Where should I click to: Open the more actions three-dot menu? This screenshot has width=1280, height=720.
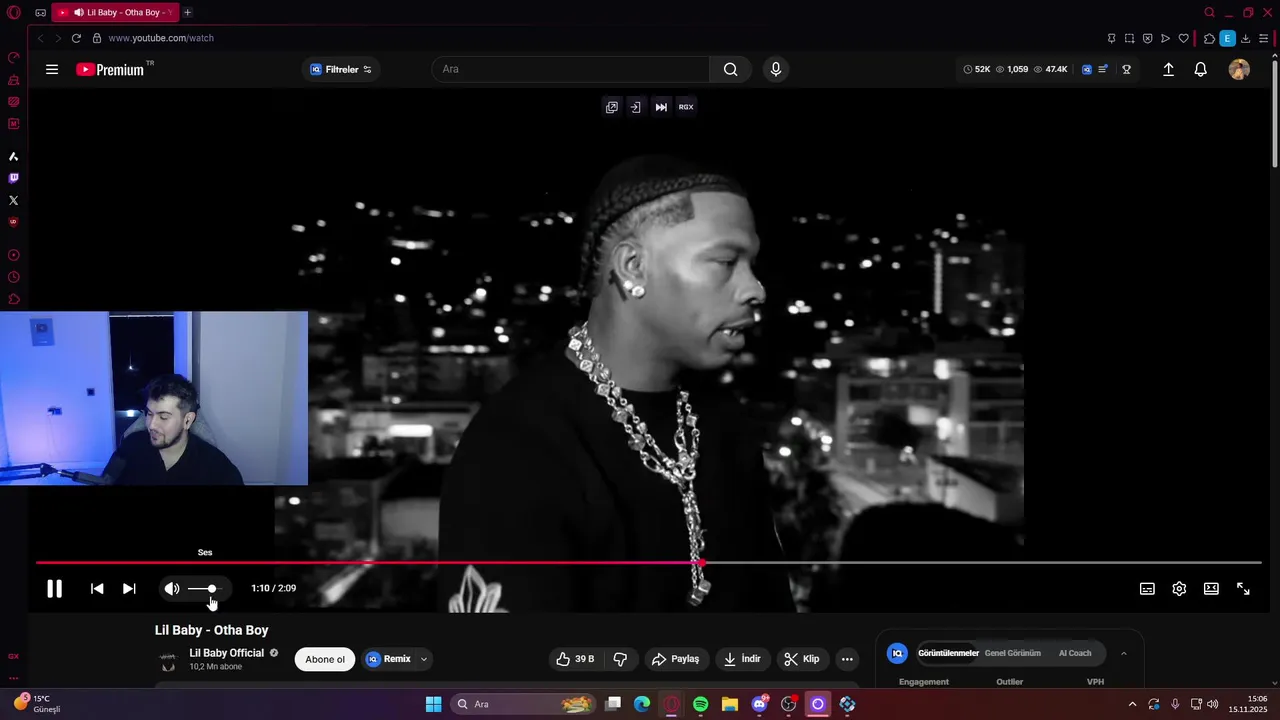pyautogui.click(x=847, y=659)
